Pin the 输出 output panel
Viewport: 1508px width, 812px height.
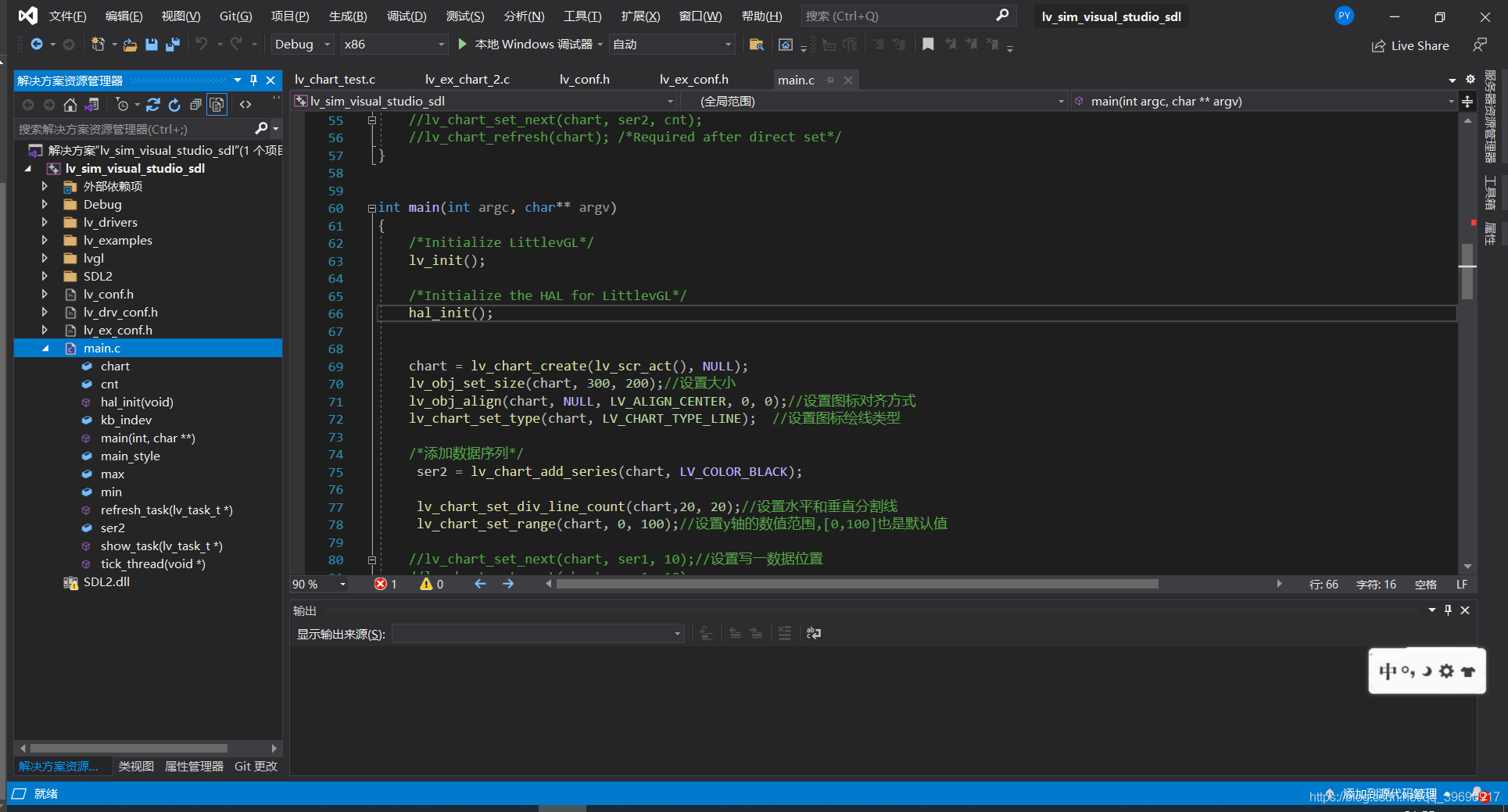tap(1448, 610)
